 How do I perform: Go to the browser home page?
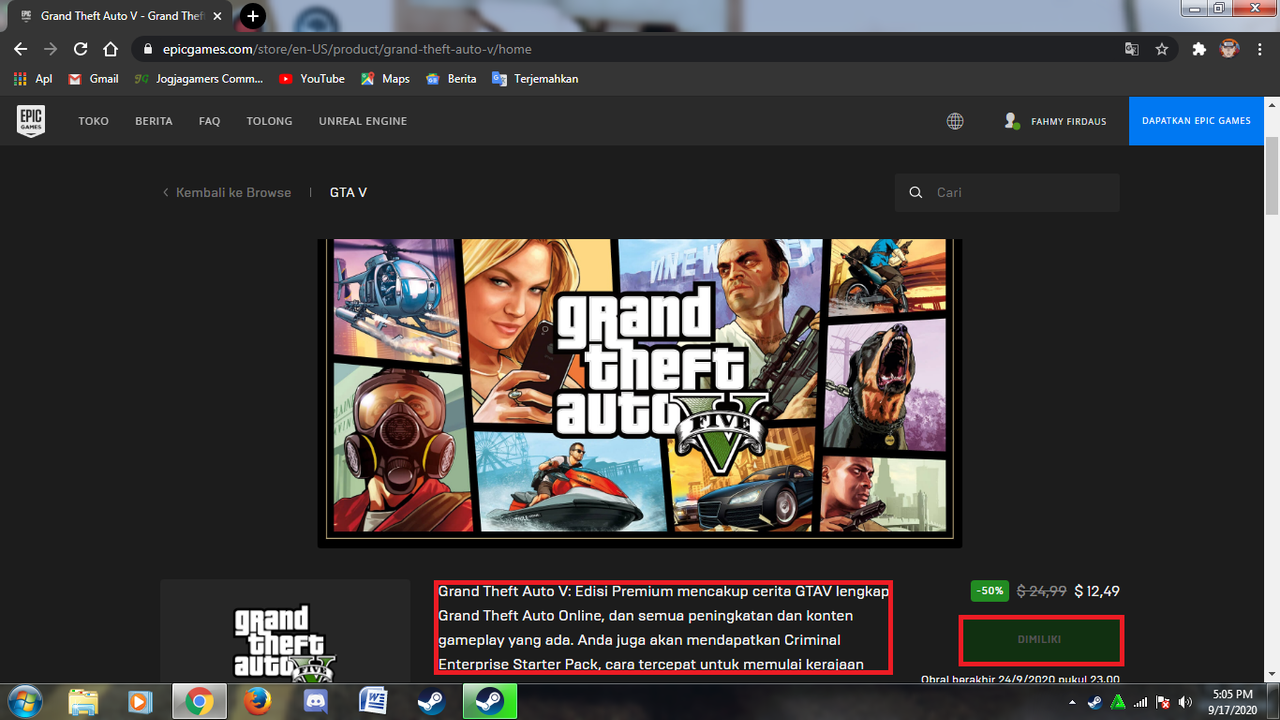coord(111,49)
